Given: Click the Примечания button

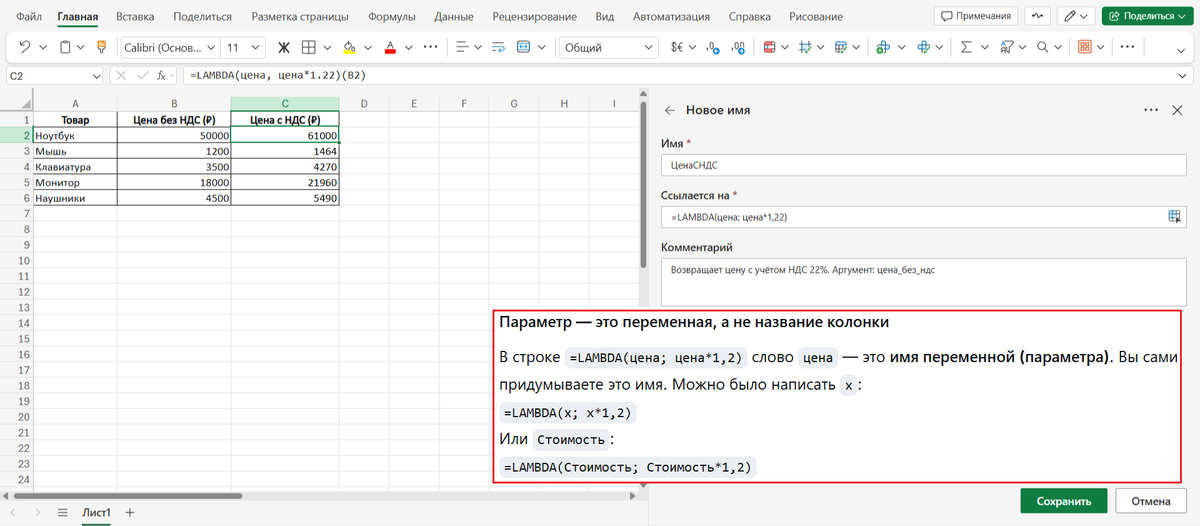Looking at the screenshot, I should pos(976,16).
